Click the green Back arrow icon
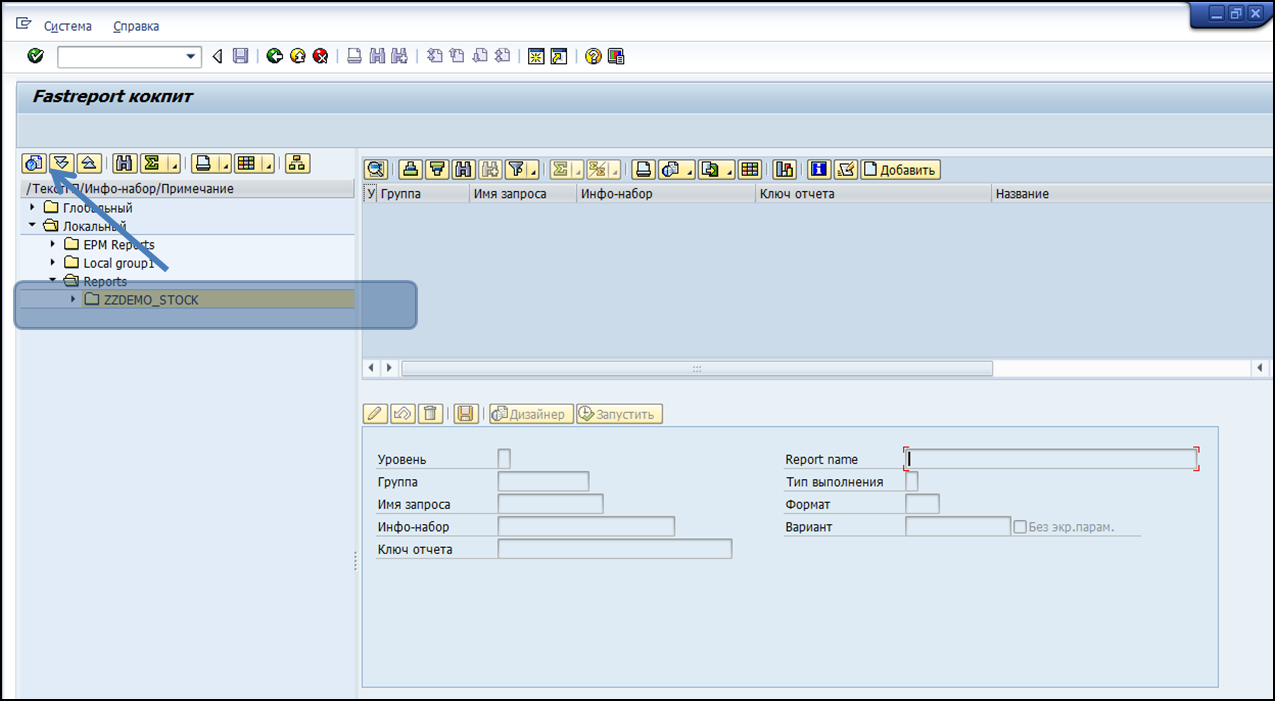 tap(274, 57)
